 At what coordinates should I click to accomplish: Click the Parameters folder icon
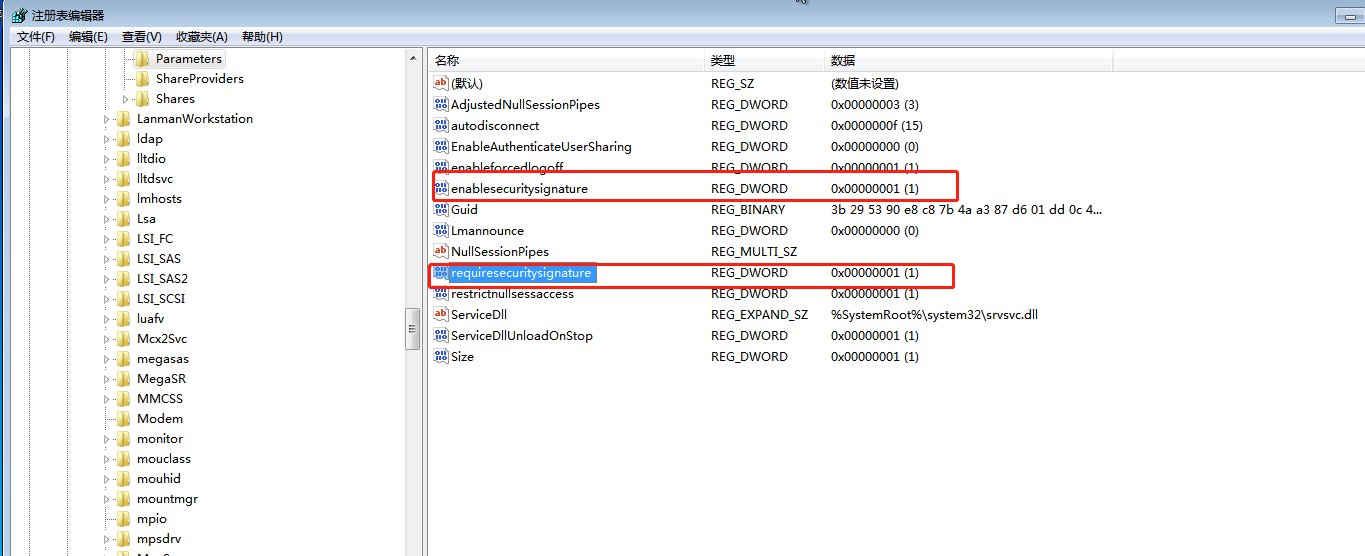[142, 59]
